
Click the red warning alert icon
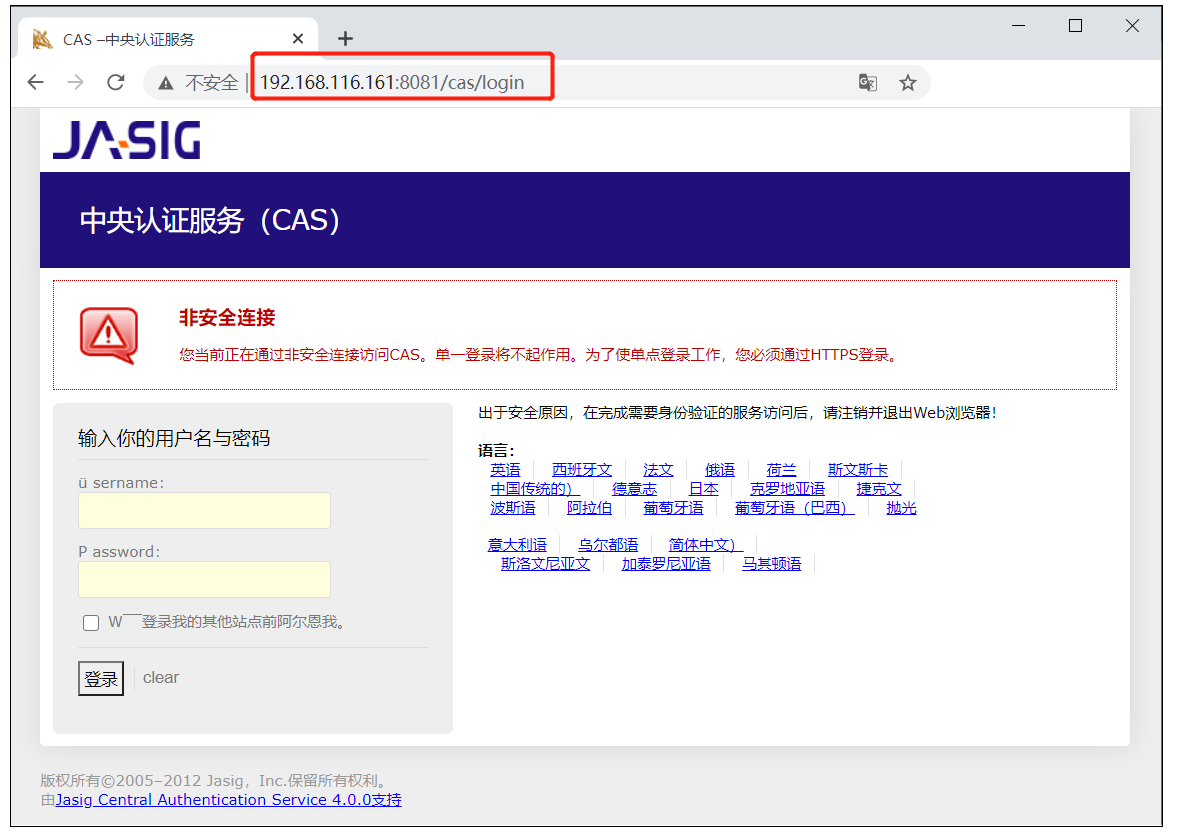(109, 335)
